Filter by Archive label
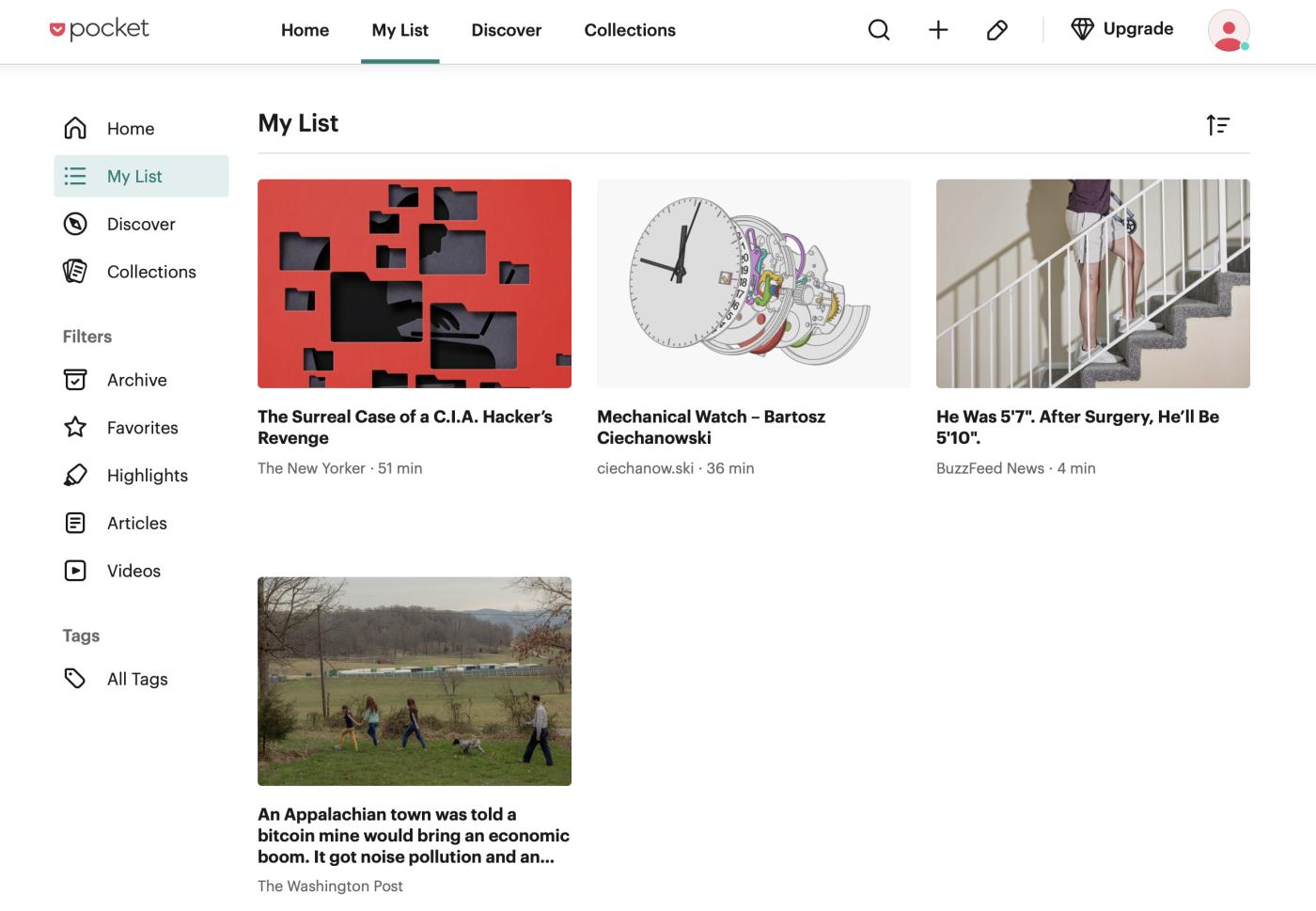 coord(137,380)
